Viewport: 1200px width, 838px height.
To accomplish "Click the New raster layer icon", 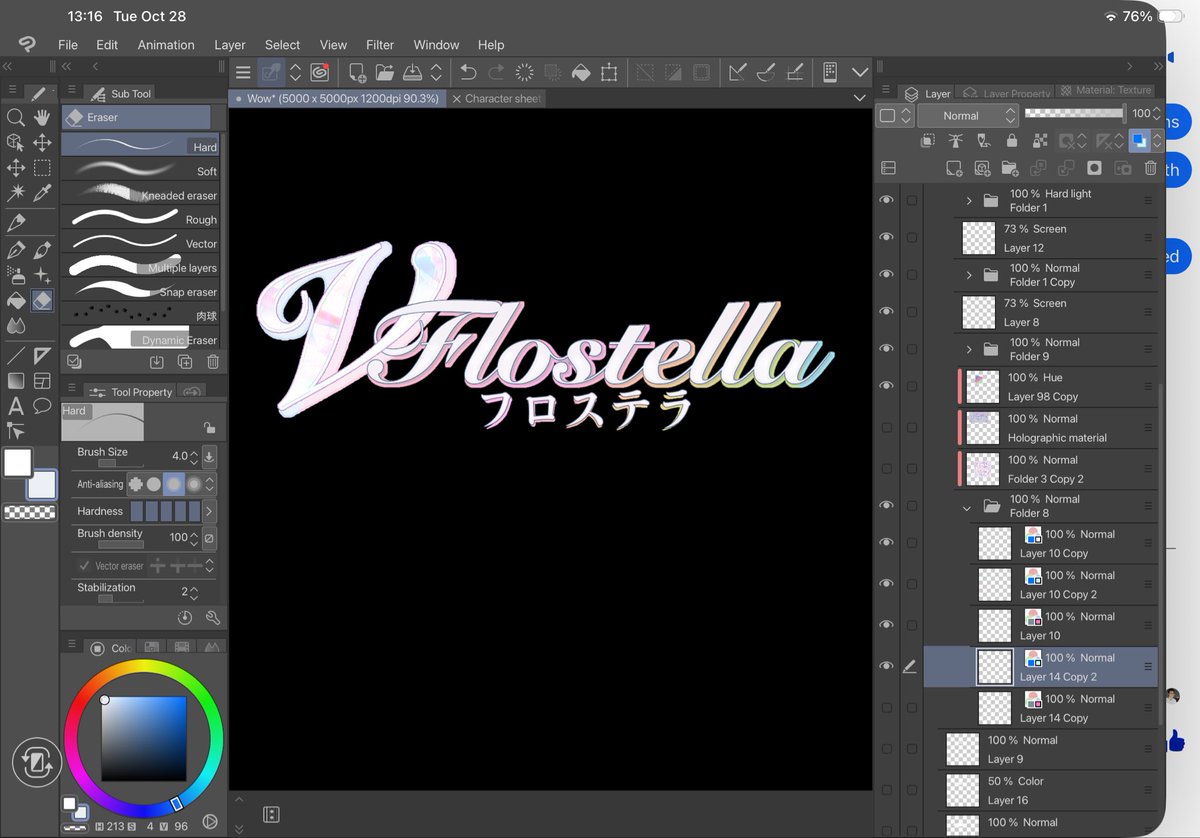I will [x=955, y=168].
